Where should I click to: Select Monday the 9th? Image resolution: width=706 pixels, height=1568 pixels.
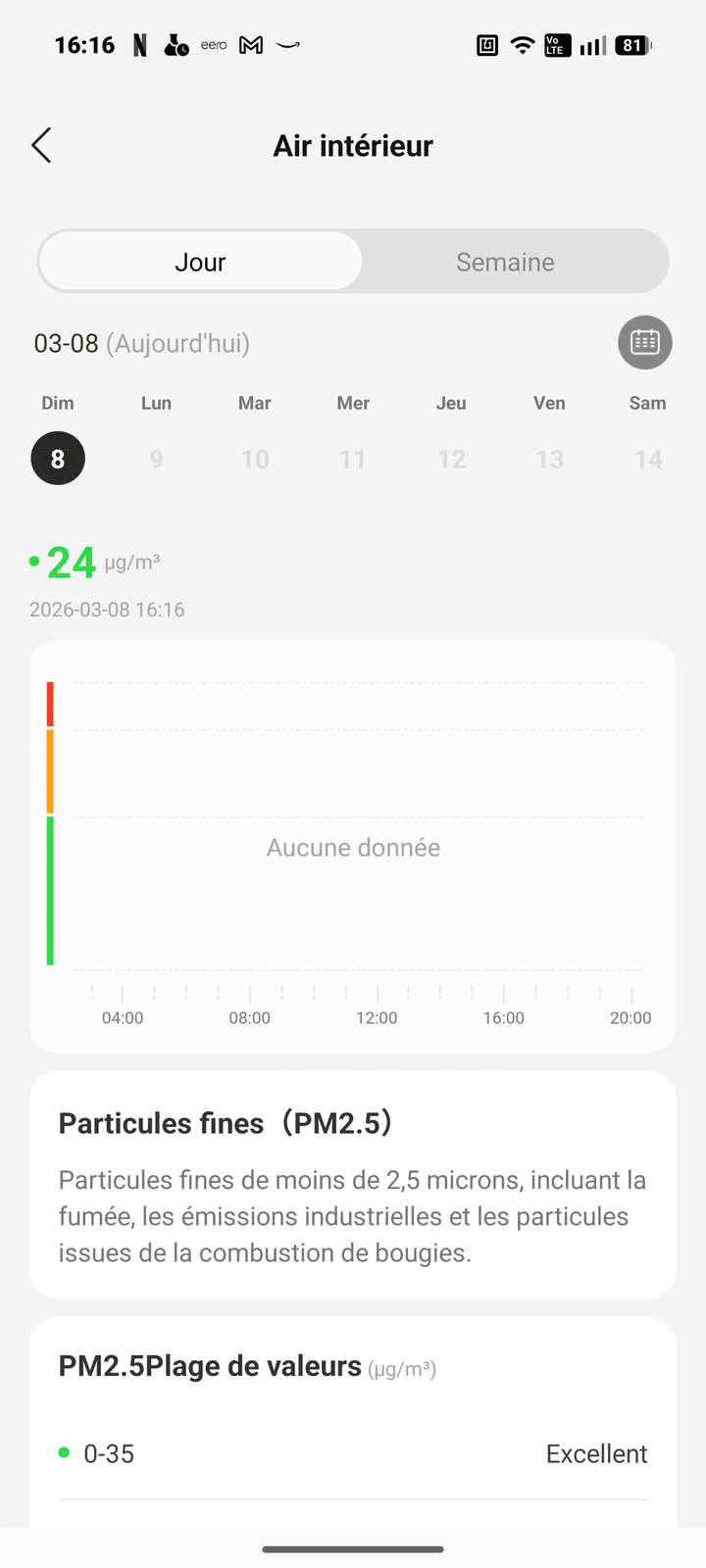tap(156, 459)
